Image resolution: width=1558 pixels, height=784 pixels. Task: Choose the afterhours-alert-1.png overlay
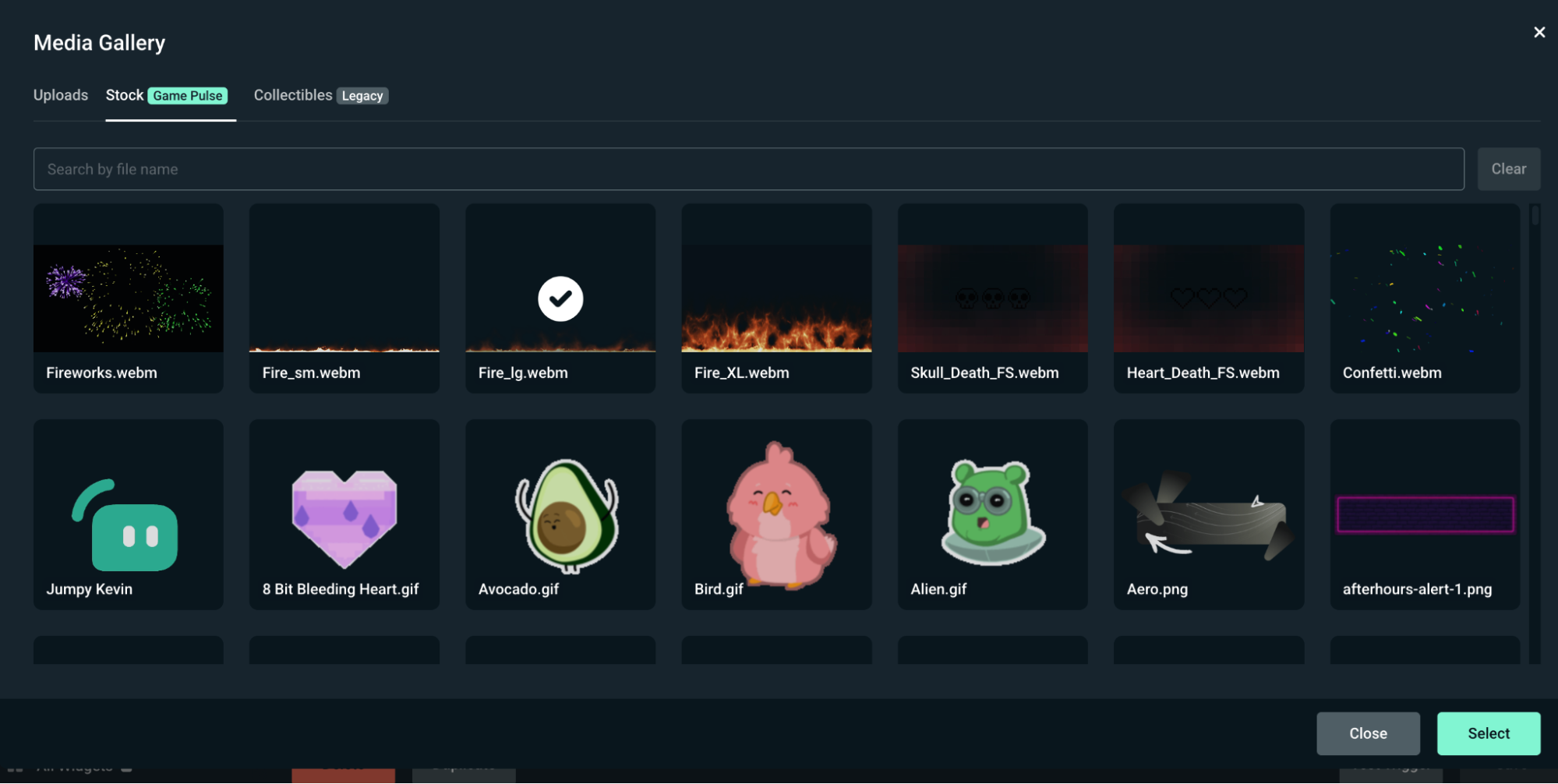click(1425, 514)
